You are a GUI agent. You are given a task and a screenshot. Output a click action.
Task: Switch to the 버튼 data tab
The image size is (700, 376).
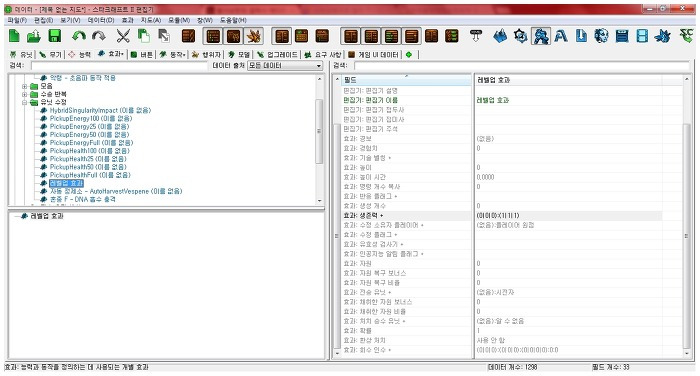(x=142, y=54)
